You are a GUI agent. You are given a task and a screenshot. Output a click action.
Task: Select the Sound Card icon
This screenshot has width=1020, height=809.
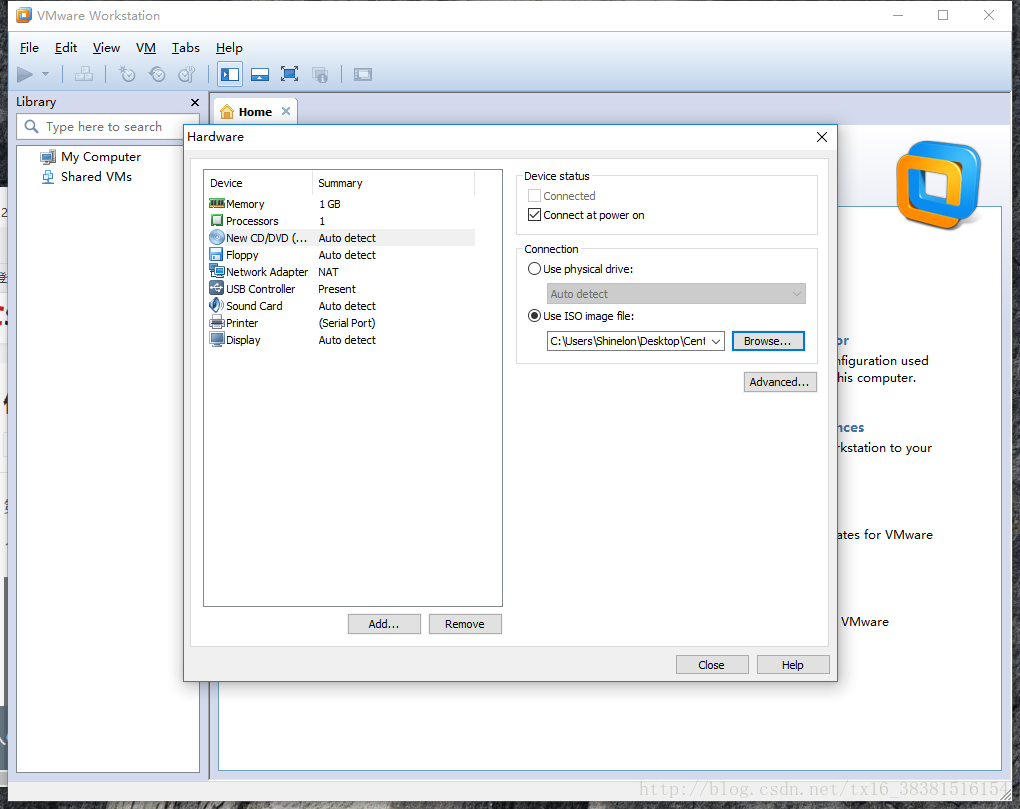click(x=217, y=304)
